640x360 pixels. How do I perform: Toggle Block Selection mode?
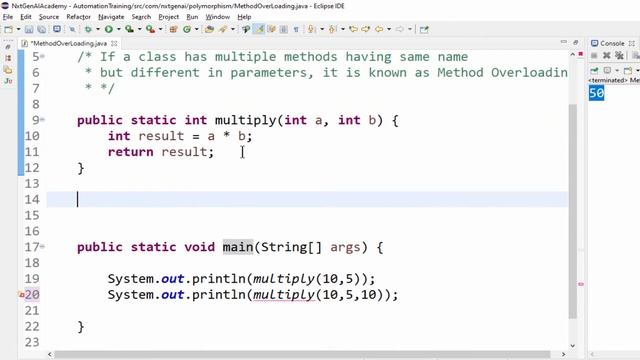pyautogui.click(x=284, y=29)
